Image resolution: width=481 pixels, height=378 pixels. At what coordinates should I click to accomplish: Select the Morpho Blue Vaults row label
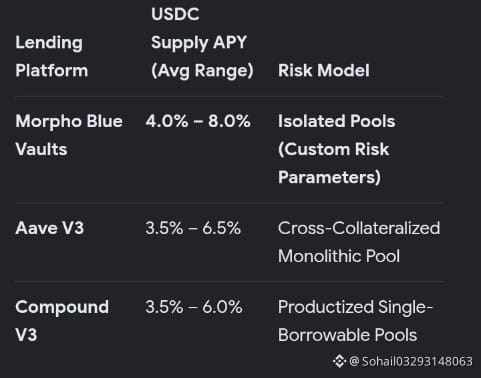click(x=69, y=135)
